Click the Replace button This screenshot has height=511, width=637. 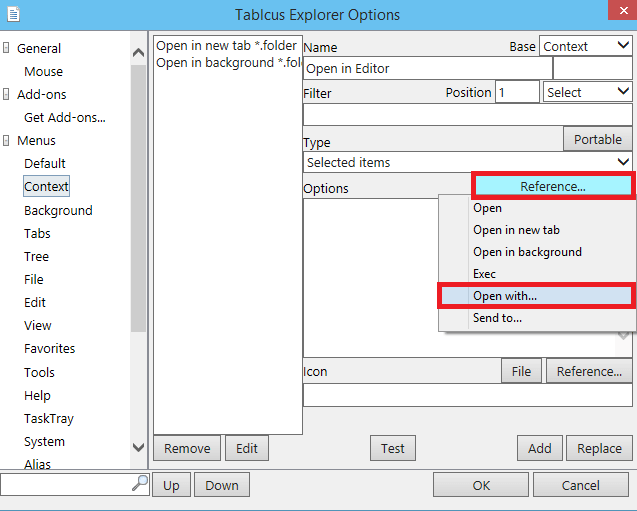(x=599, y=448)
